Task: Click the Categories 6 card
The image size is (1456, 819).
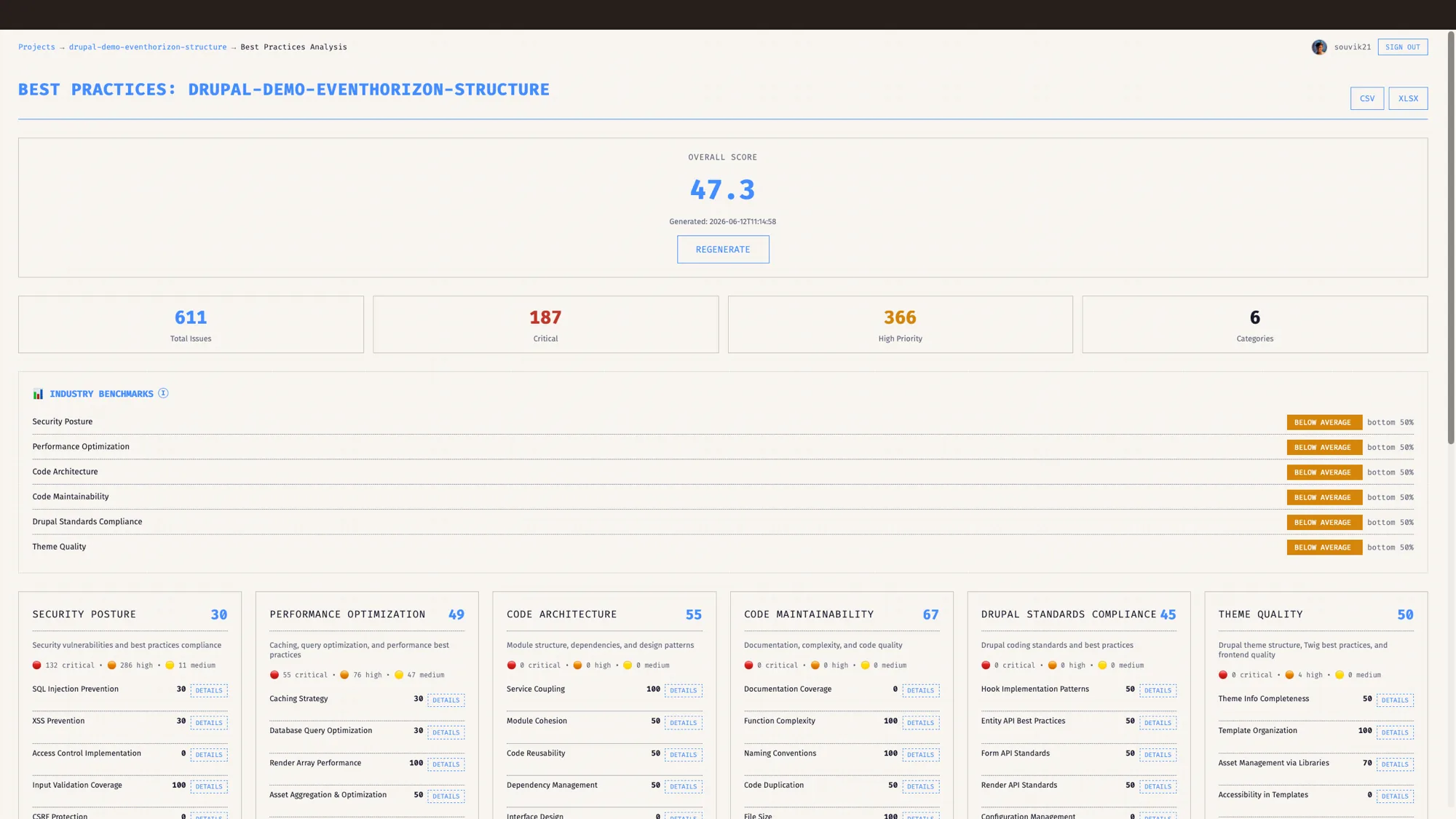Action: [1255, 325]
